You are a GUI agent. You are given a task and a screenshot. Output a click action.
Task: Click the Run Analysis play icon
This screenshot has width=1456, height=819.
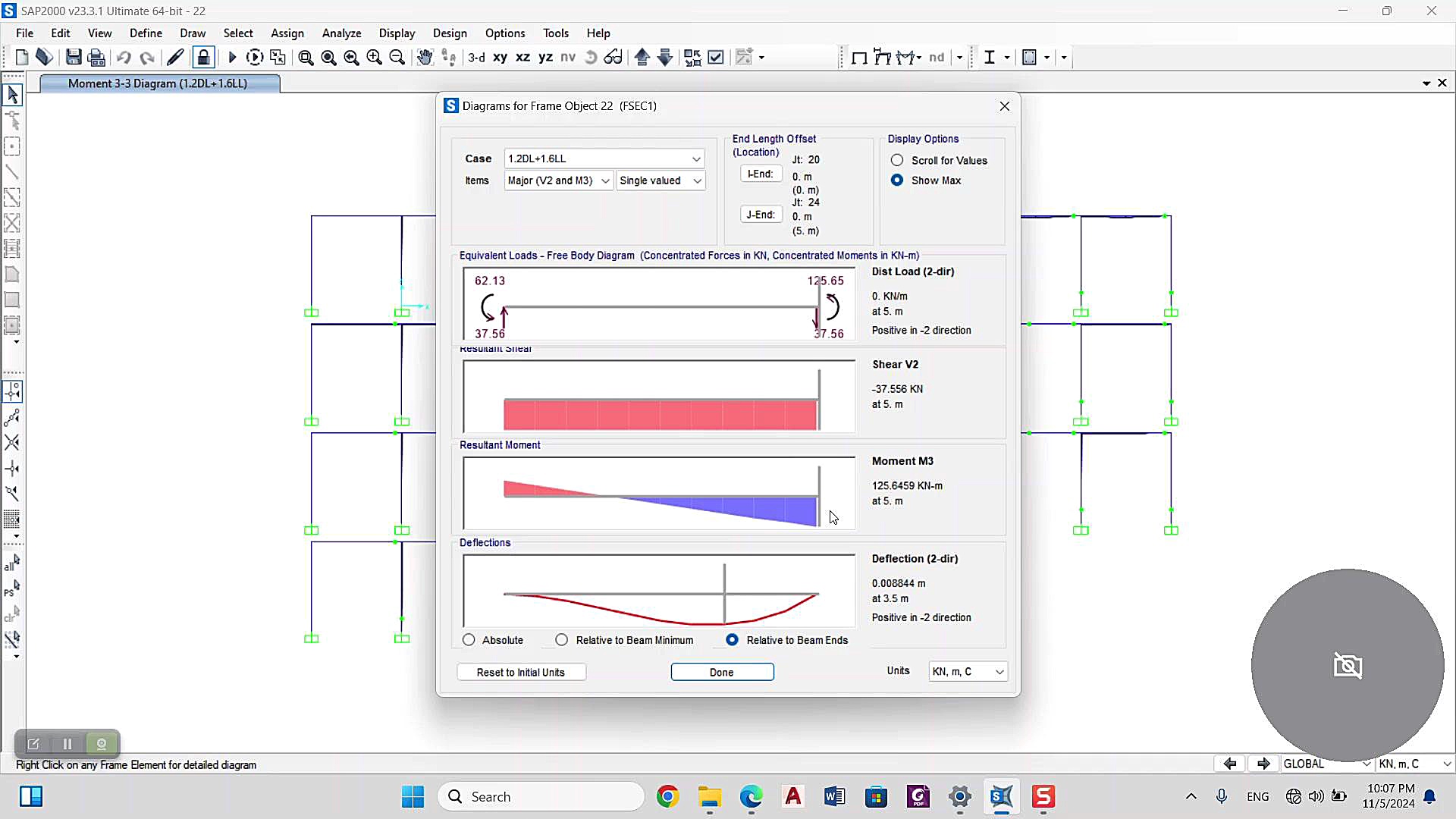(x=232, y=58)
